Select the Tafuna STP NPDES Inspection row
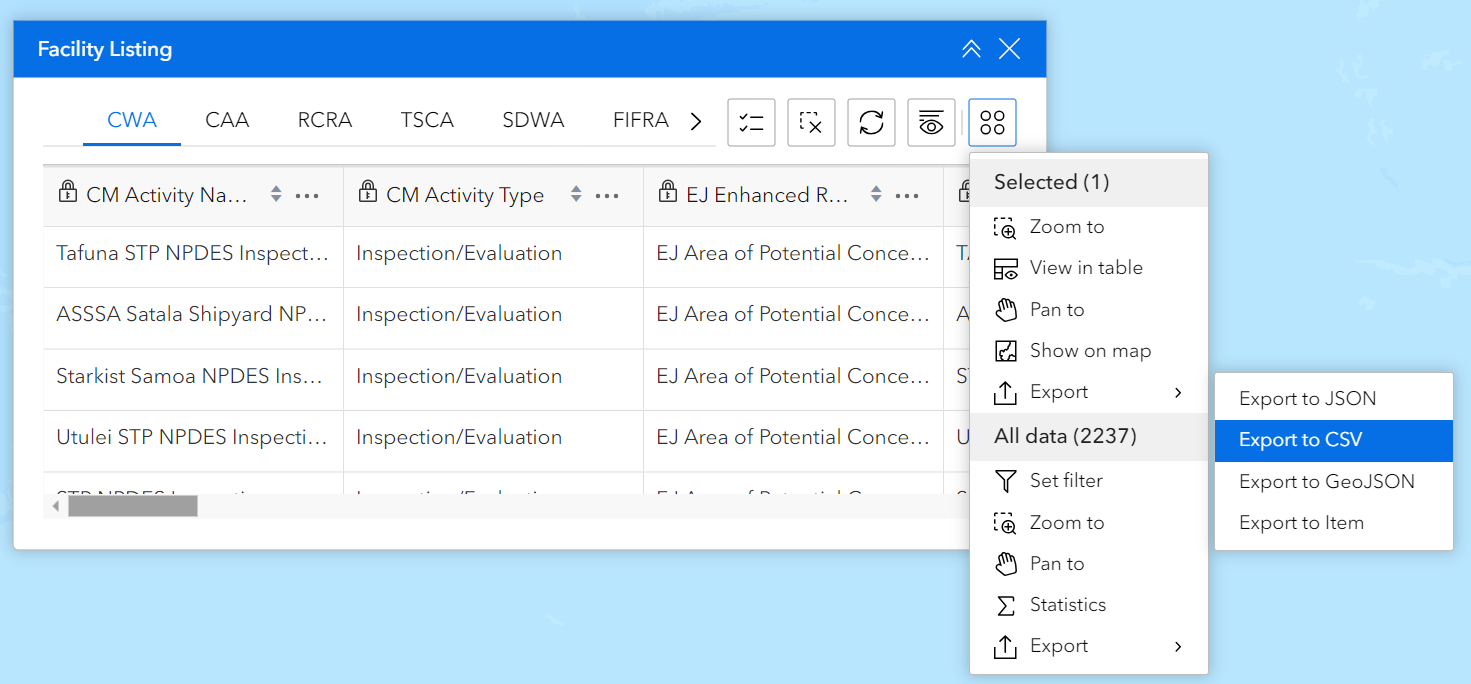This screenshot has width=1471, height=684. [193, 254]
